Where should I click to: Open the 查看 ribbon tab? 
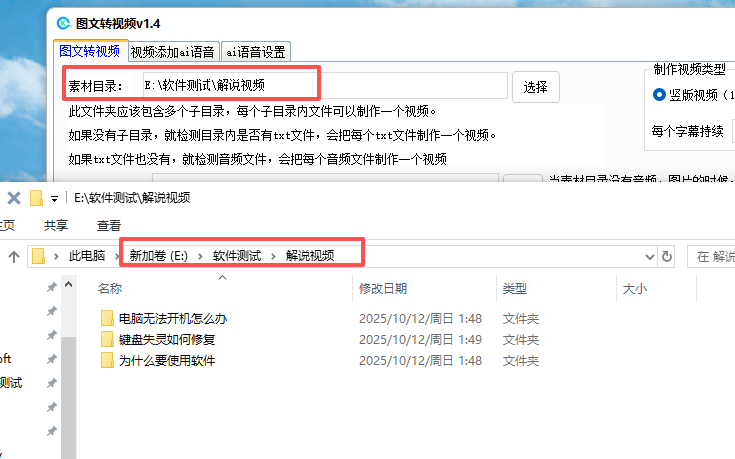point(109,226)
